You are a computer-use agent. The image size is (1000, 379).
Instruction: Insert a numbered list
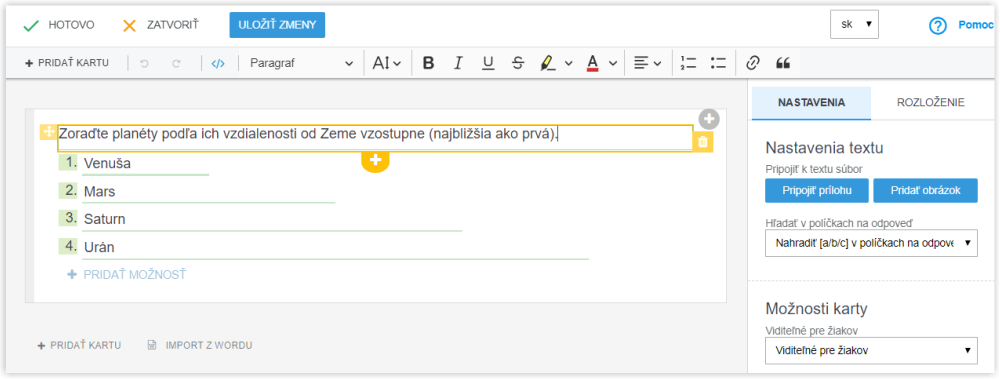[688, 63]
